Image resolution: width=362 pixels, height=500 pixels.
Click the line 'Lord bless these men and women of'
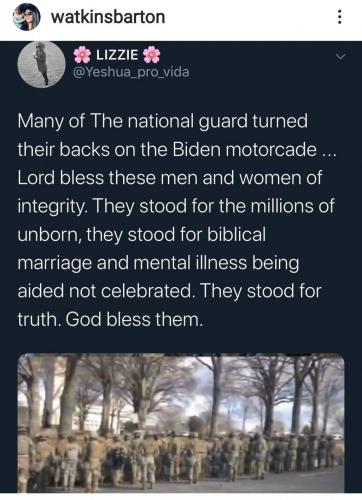pyautogui.click(x=170, y=178)
